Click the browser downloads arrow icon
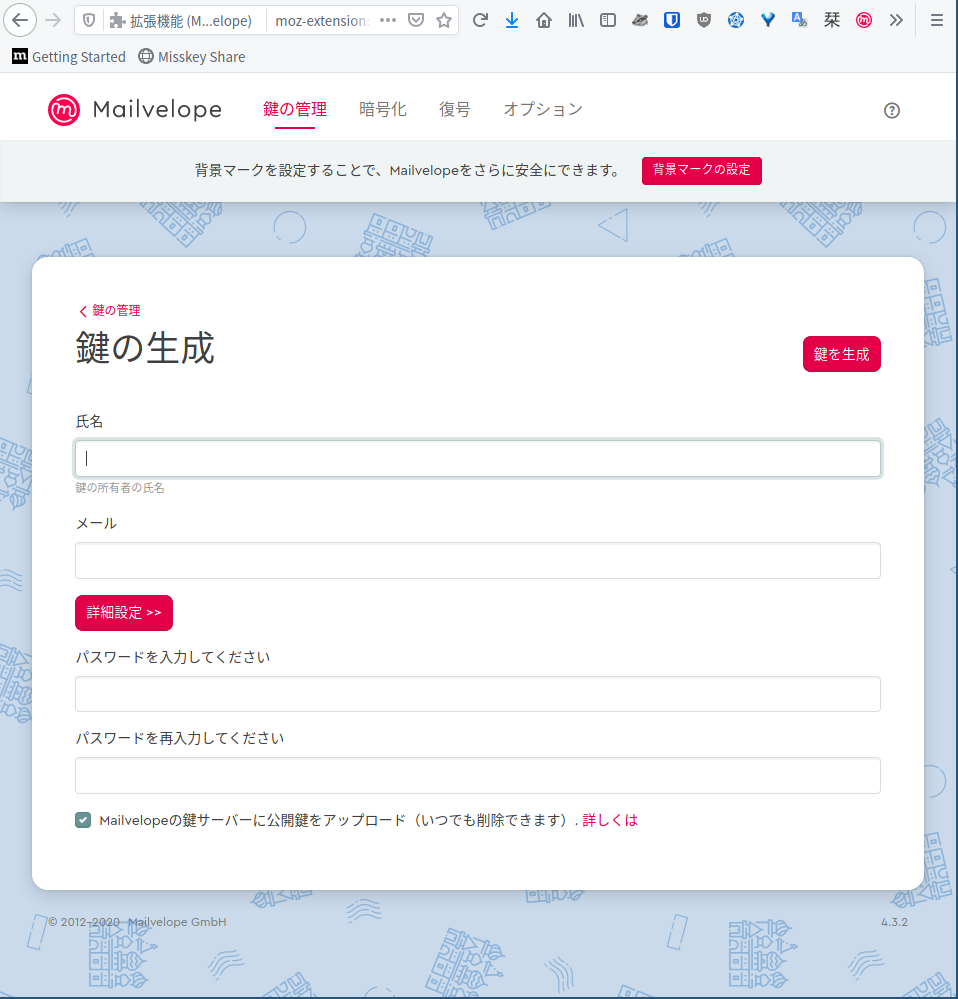This screenshot has height=999, width=958. pos(511,20)
